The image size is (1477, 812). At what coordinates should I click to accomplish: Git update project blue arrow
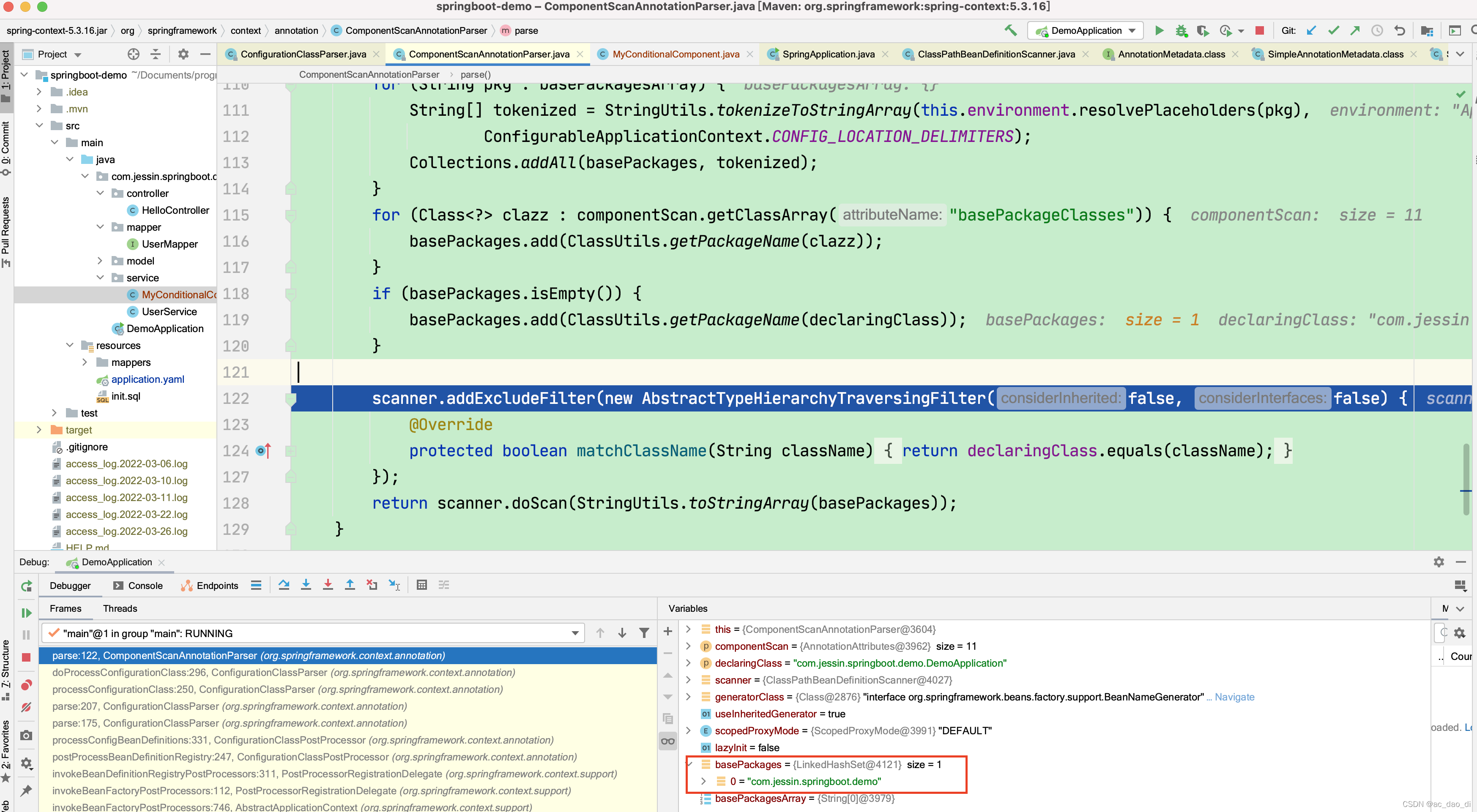pyautogui.click(x=1311, y=30)
